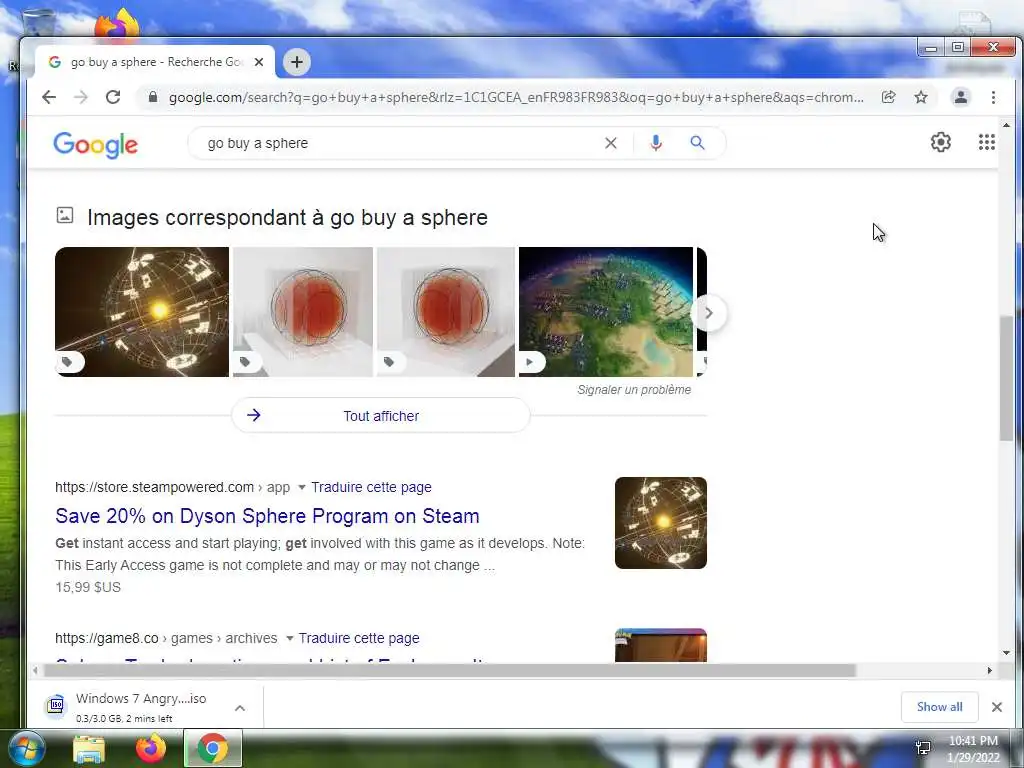Open the Windows Start menu

(x=26, y=748)
